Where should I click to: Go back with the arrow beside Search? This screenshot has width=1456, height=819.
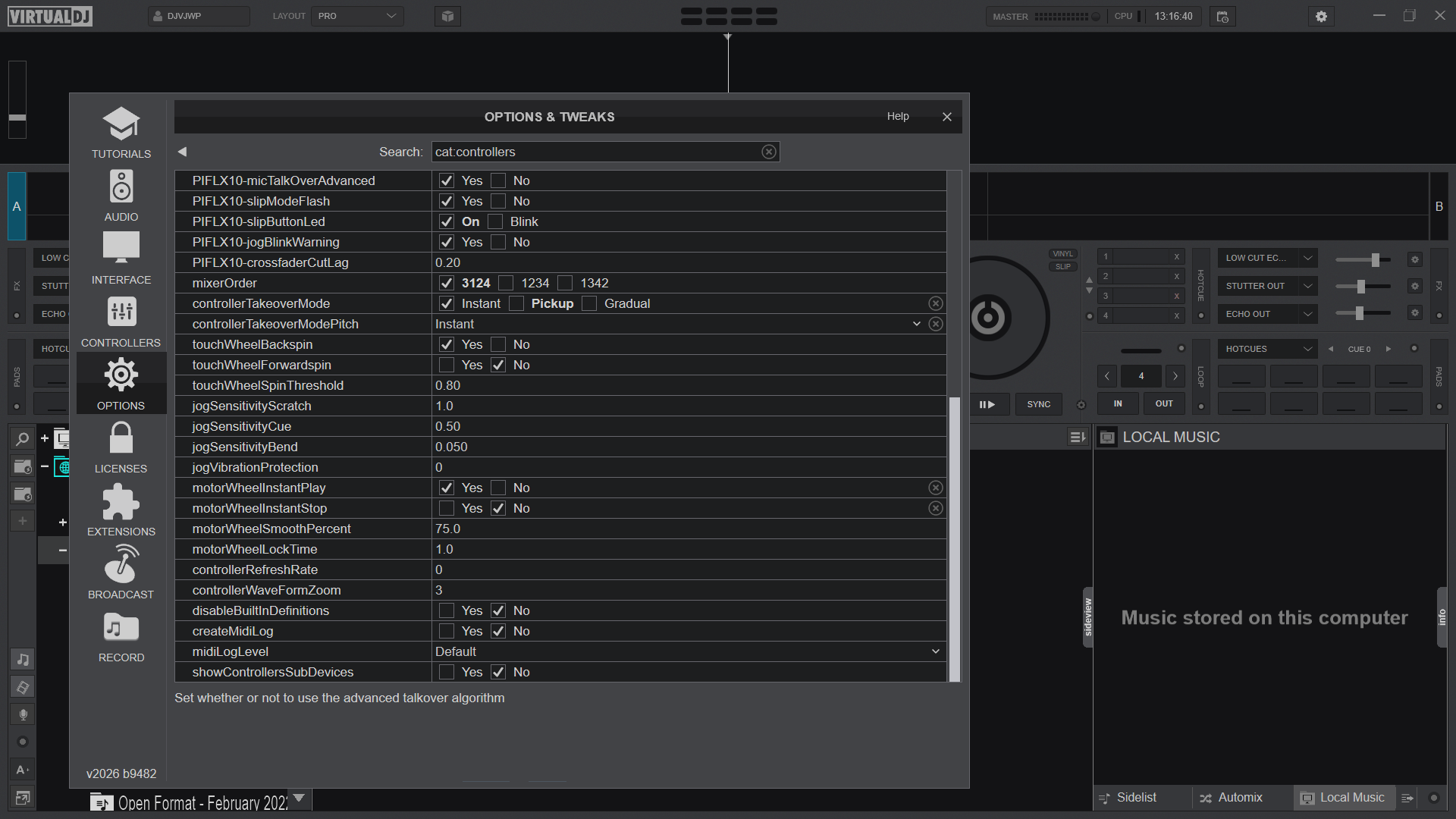182,152
